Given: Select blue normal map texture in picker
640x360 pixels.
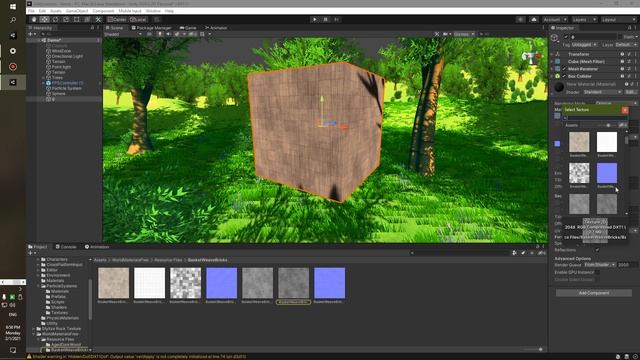Looking at the screenshot, I should pyautogui.click(x=607, y=173).
